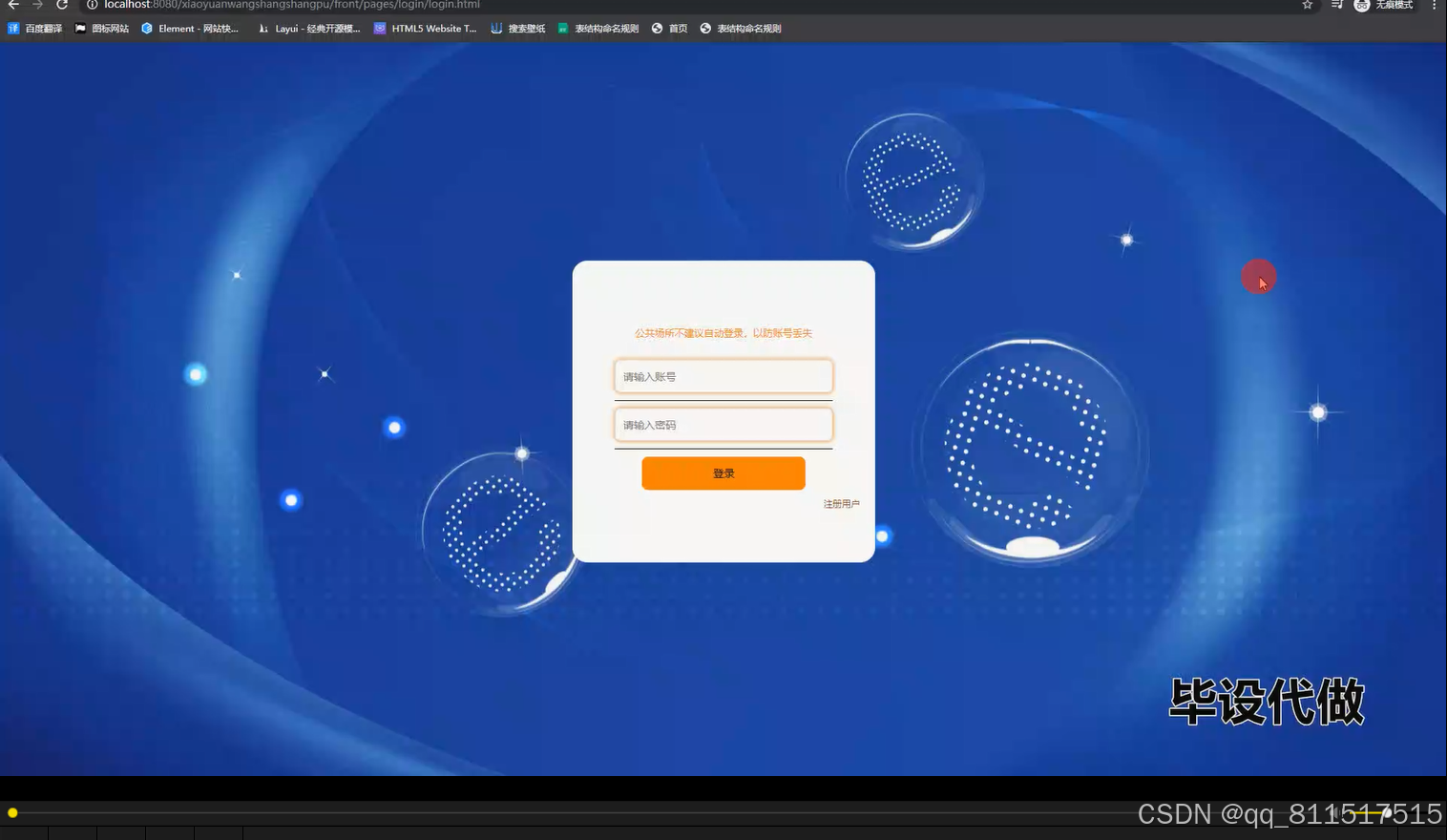Image resolution: width=1447 pixels, height=840 pixels.
Task: Bookmark this page with the star icon
Action: click(1308, 5)
